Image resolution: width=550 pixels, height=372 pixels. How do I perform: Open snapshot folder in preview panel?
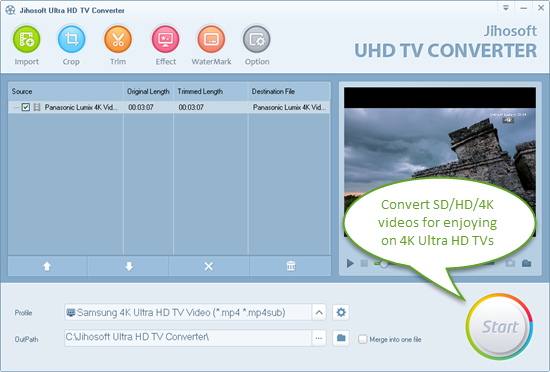(526, 263)
